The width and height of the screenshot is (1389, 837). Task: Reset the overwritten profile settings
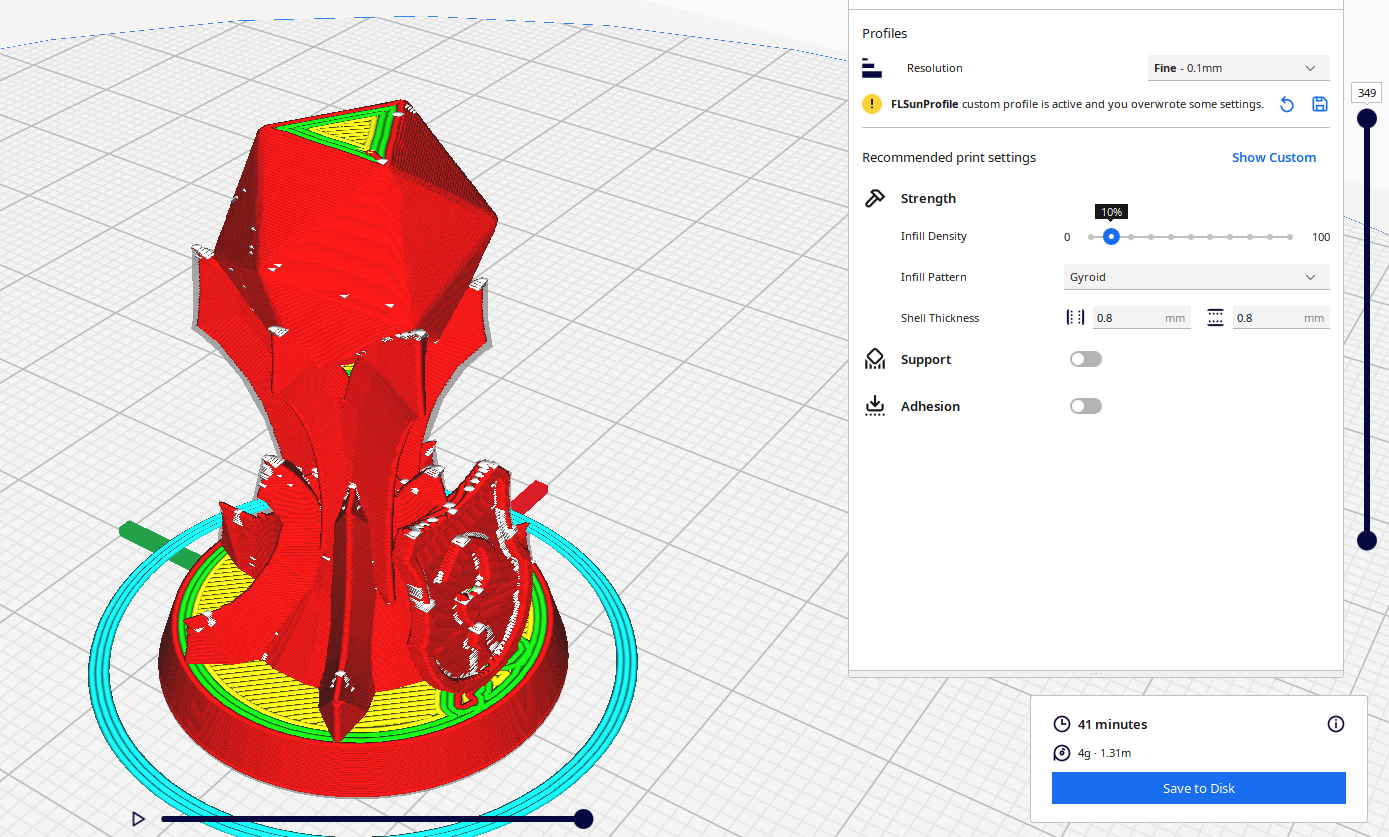coord(1286,103)
